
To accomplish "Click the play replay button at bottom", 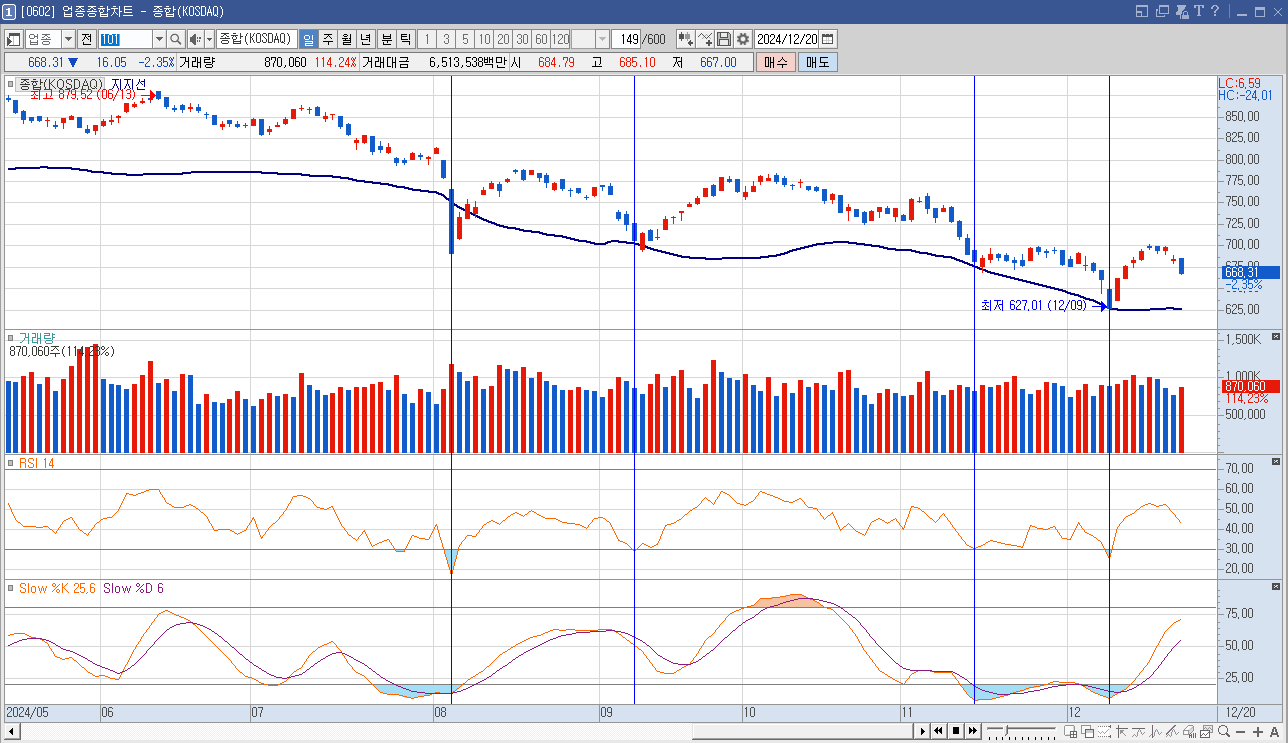I will (923, 732).
